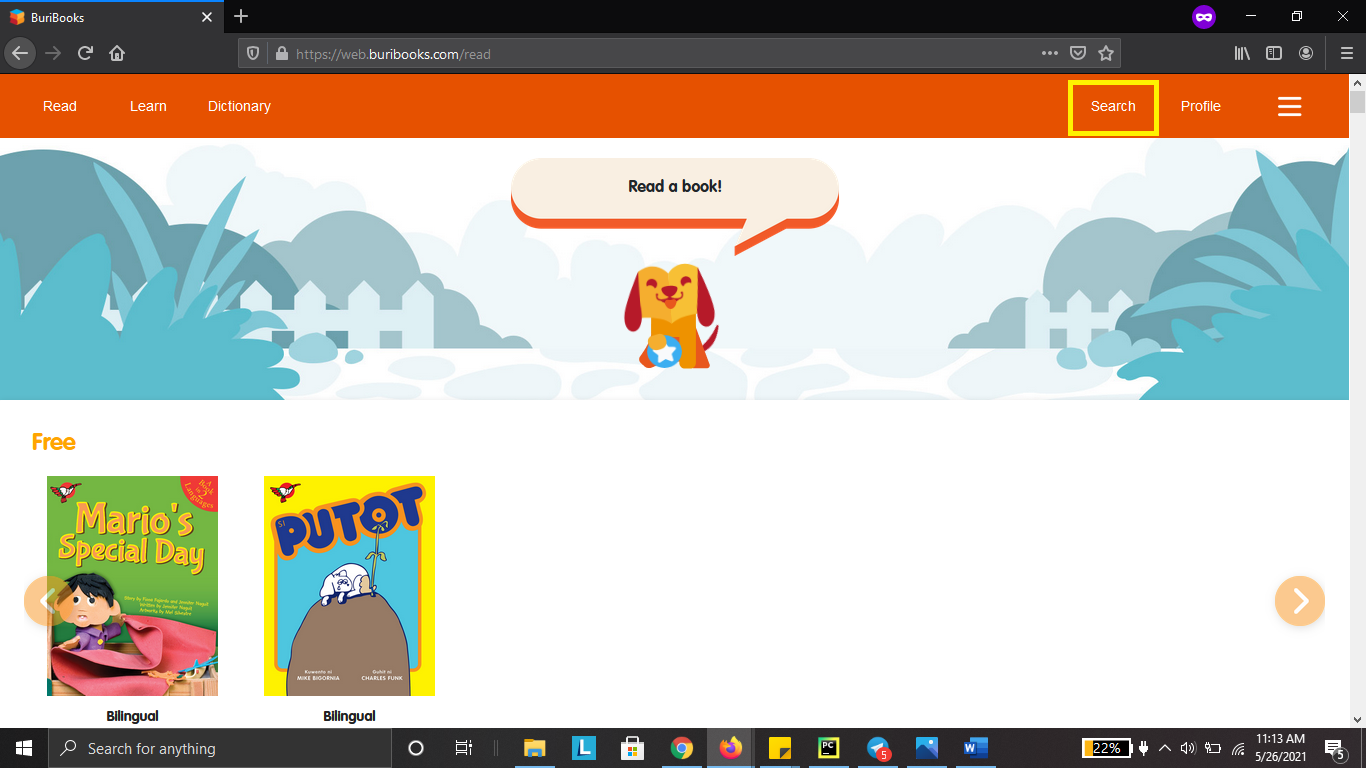Toggle the Firefox sidebar view

tap(1274, 53)
